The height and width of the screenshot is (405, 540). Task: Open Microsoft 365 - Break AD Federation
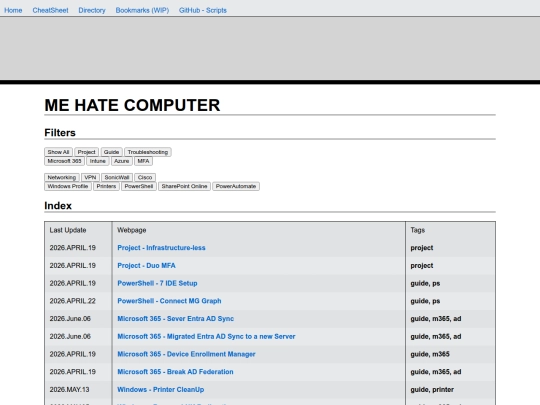pos(175,372)
